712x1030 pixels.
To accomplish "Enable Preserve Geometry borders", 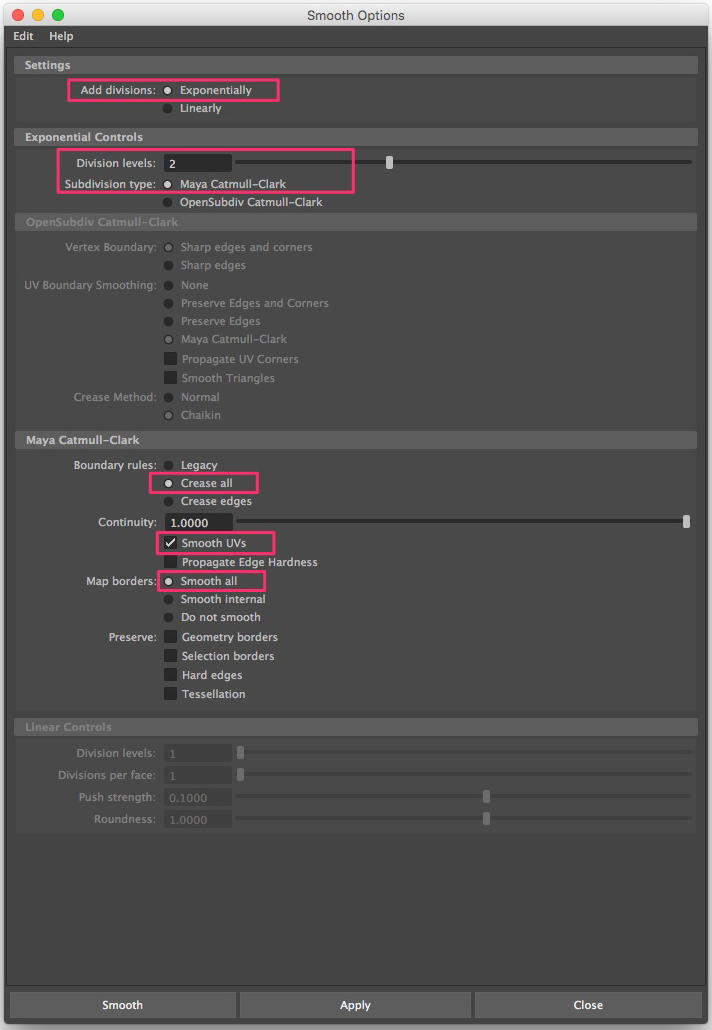I will pos(170,637).
